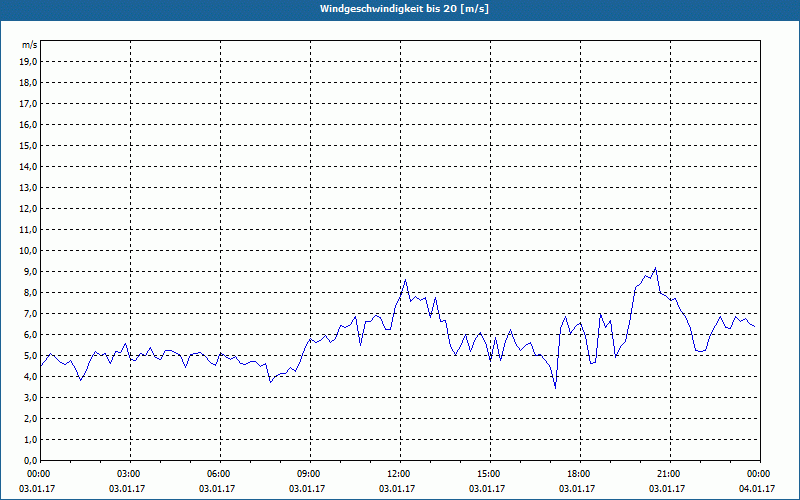The image size is (800, 500).
Task: Select the 0,0 y-axis label
Action: point(30,460)
